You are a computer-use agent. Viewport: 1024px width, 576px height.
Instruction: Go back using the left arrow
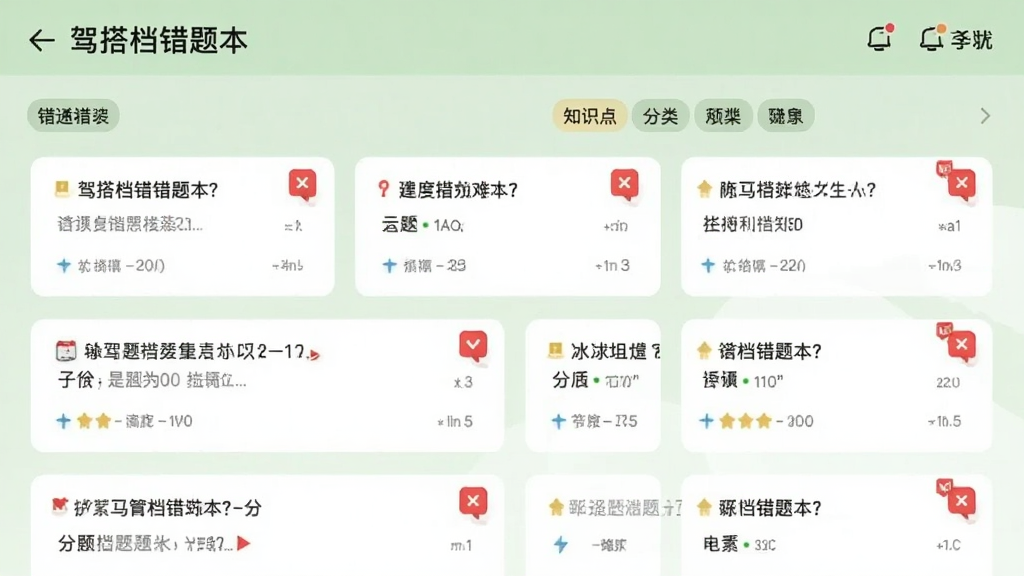pos(41,40)
